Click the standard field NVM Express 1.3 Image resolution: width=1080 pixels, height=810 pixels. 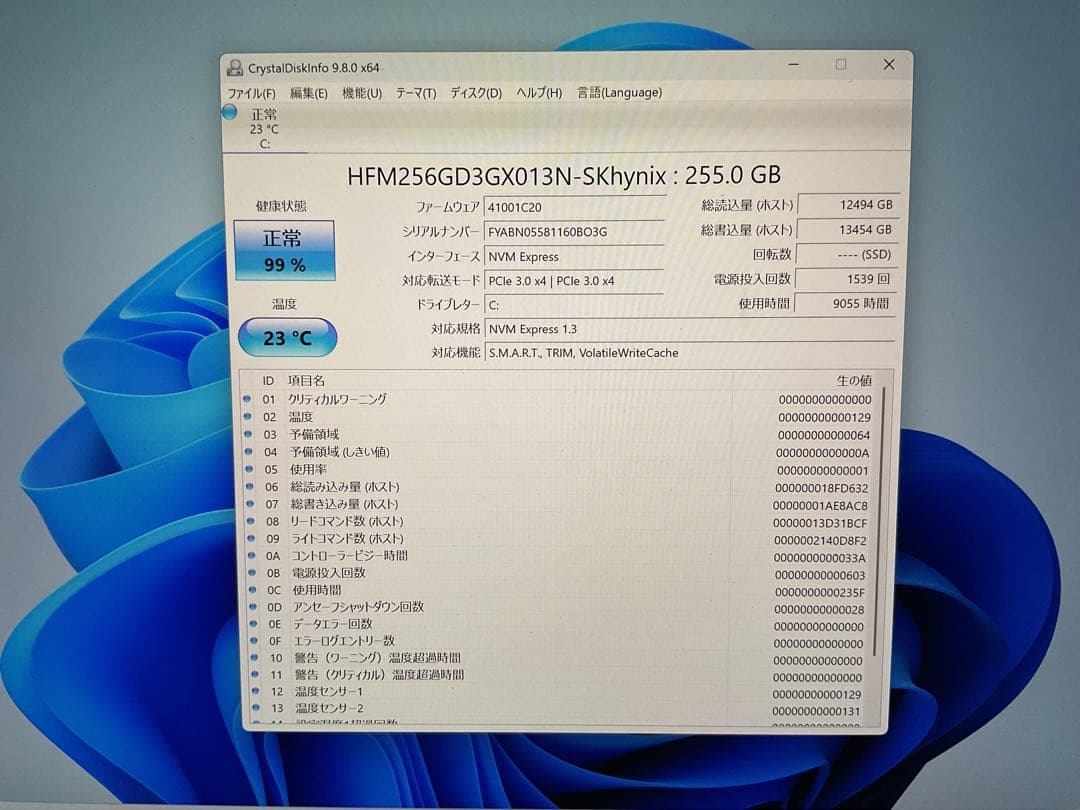coord(689,329)
